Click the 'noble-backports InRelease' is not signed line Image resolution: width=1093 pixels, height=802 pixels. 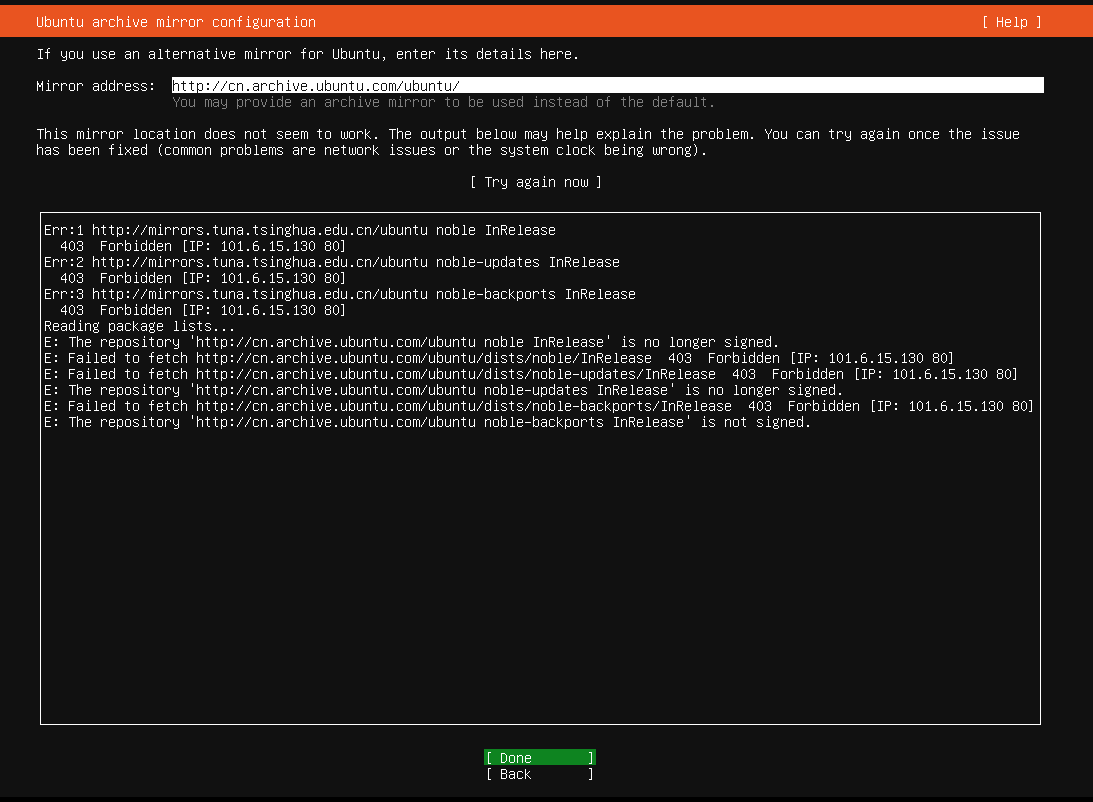click(427, 422)
